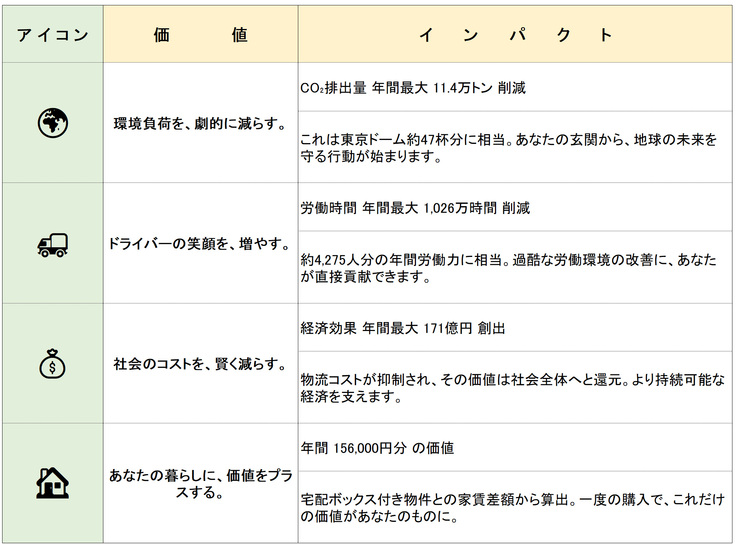Click the アイコン column header
This screenshot has width=736, height=545.
(52, 35)
